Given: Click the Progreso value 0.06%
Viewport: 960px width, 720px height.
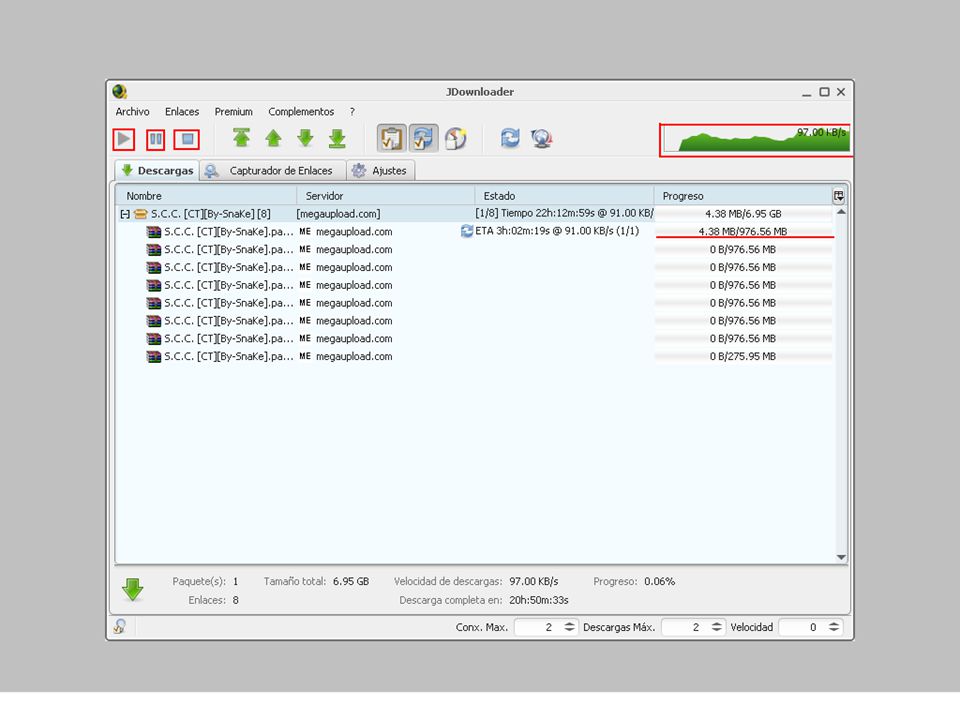Looking at the screenshot, I should [x=659, y=582].
